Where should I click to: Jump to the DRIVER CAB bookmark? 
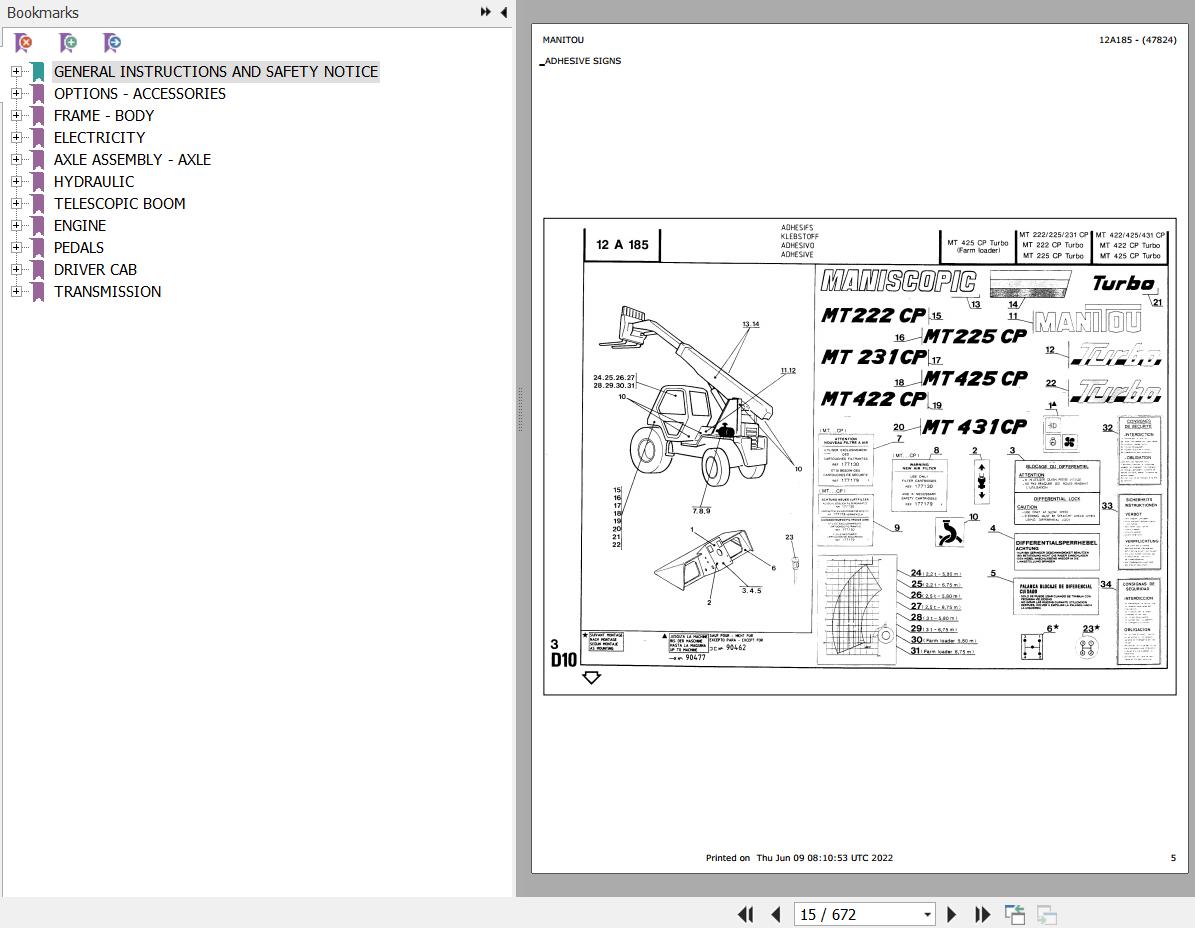point(95,270)
